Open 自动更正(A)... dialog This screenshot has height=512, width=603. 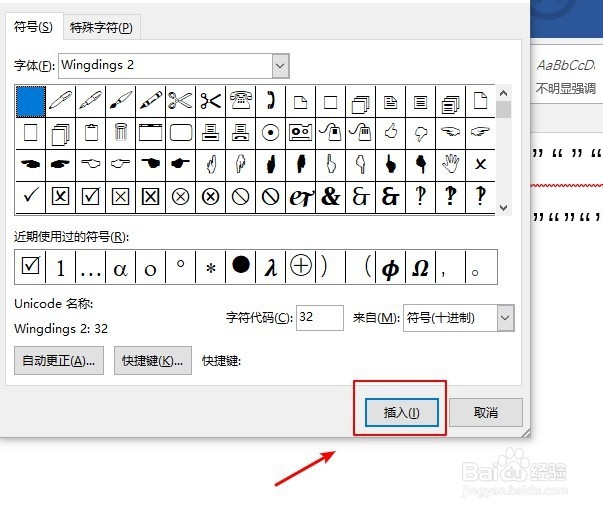pyautogui.click(x=59, y=360)
